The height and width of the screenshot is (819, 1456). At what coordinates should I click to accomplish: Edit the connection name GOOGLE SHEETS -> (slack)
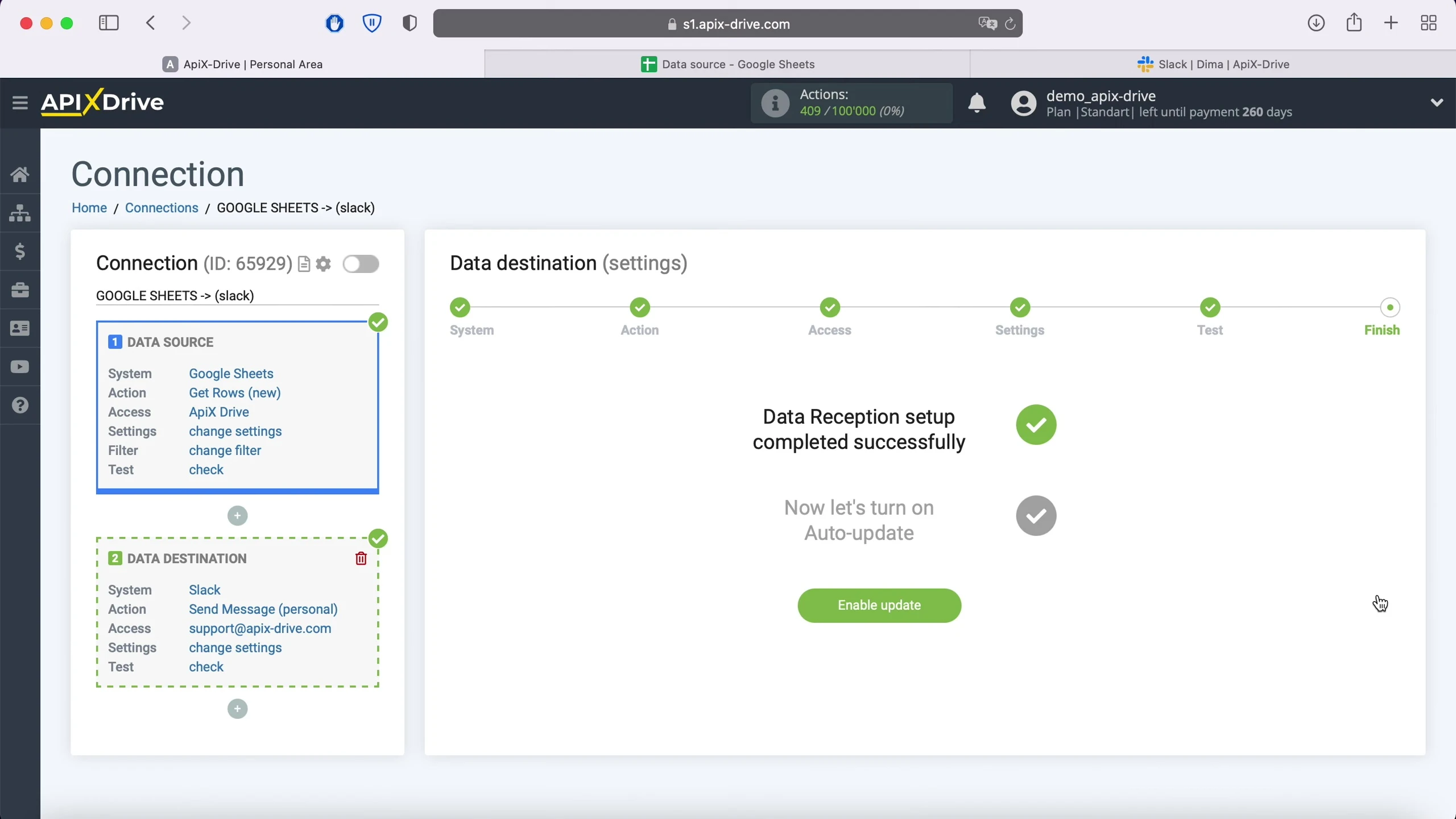coord(237,296)
